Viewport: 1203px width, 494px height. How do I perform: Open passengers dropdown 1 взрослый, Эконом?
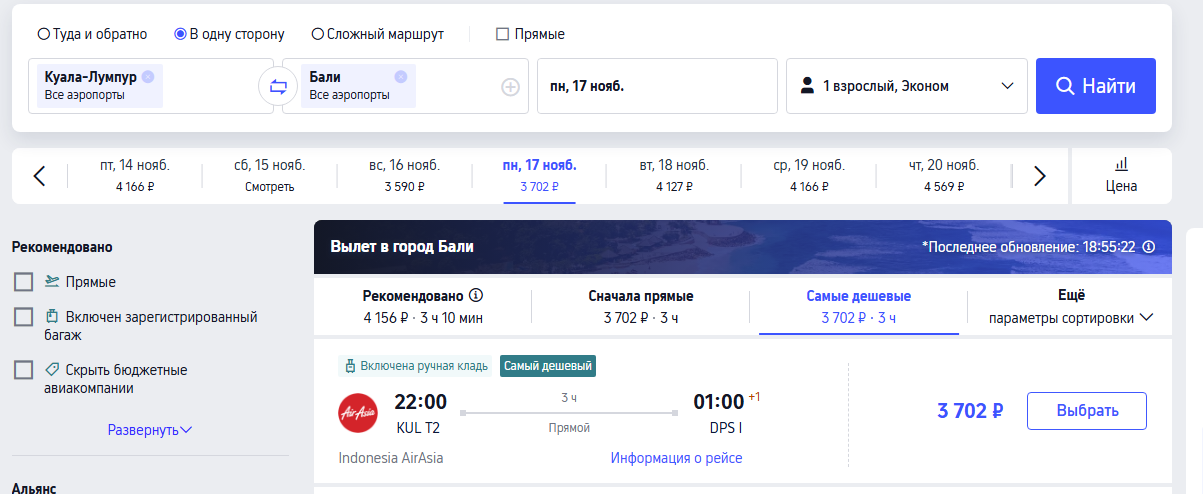(907, 86)
